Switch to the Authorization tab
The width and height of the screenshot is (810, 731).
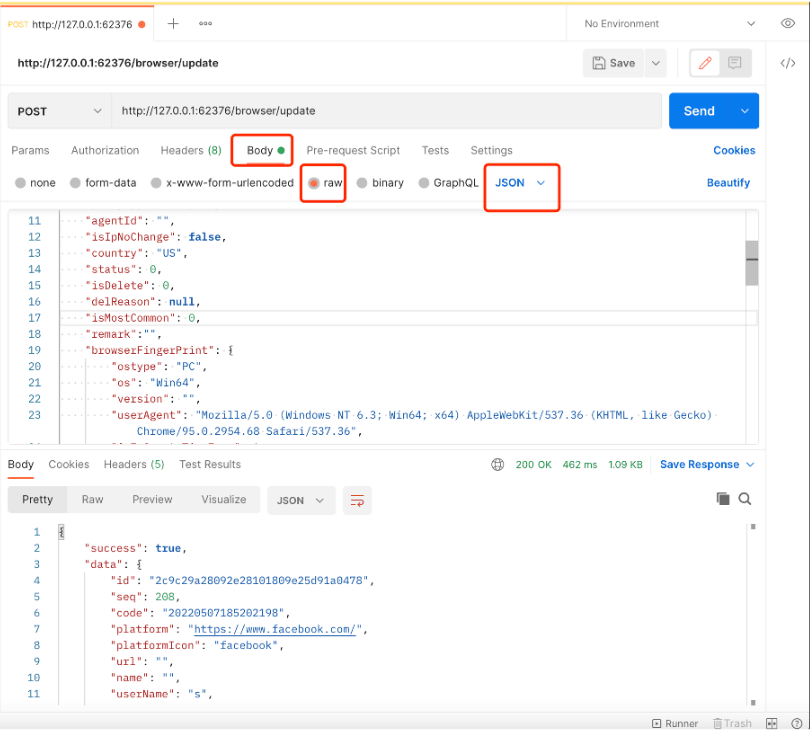tap(105, 150)
